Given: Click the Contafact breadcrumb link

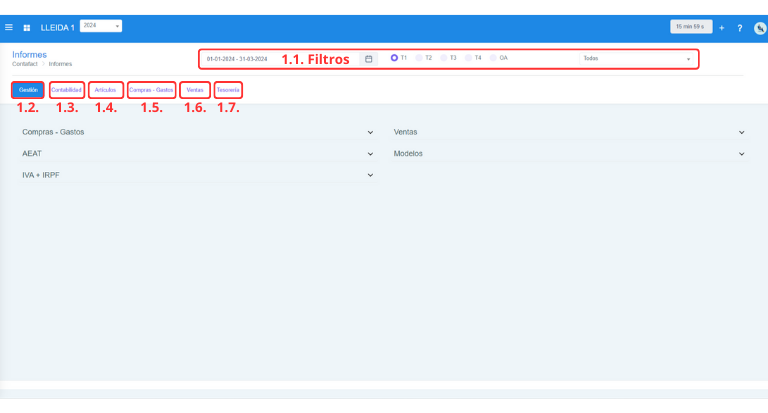Looking at the screenshot, I should tap(25, 64).
